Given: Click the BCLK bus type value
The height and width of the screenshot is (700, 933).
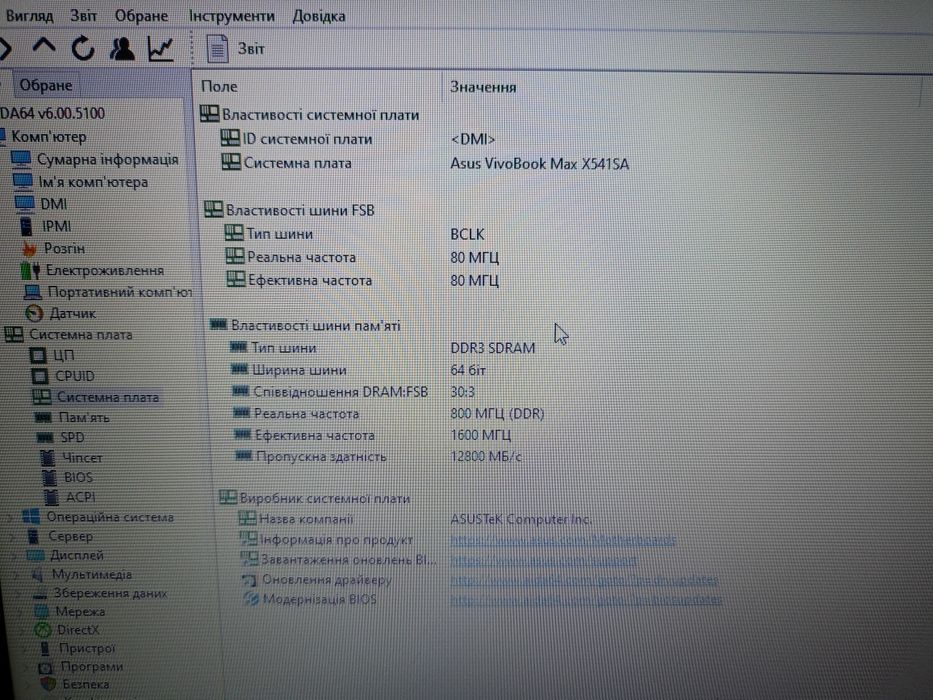Looking at the screenshot, I should (x=467, y=234).
